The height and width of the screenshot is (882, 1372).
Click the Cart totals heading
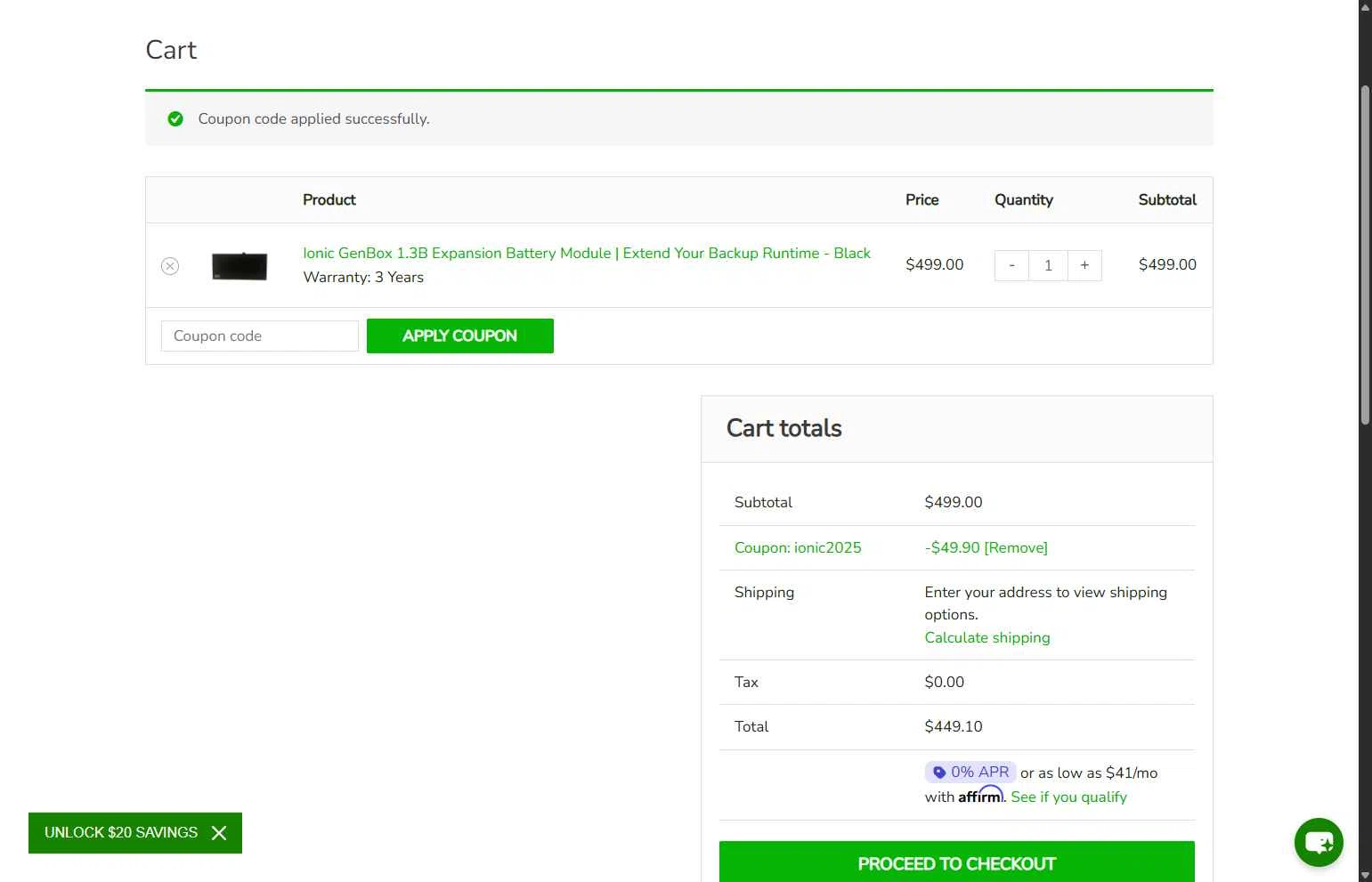[x=784, y=428]
